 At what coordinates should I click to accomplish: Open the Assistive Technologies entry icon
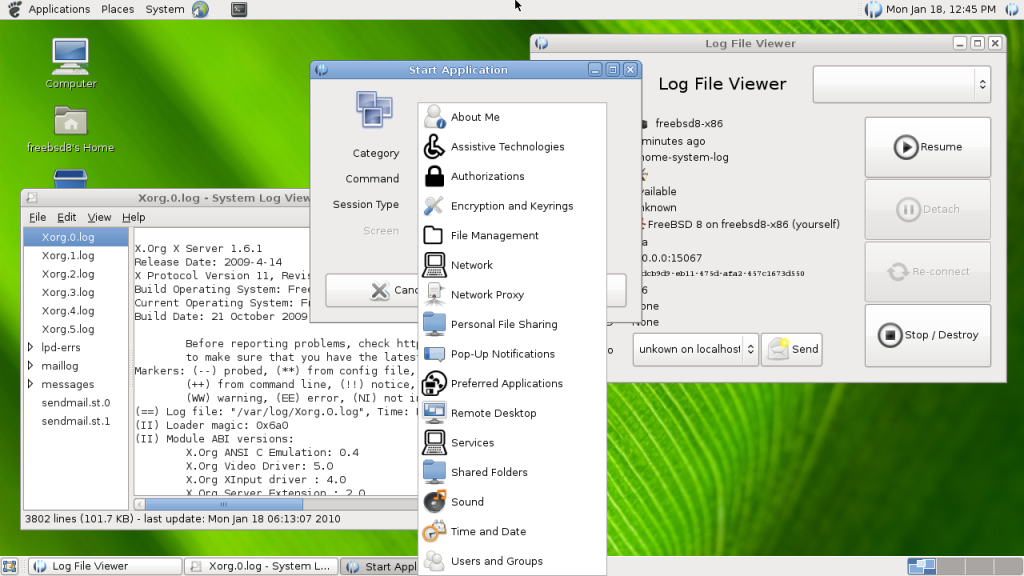click(434, 146)
